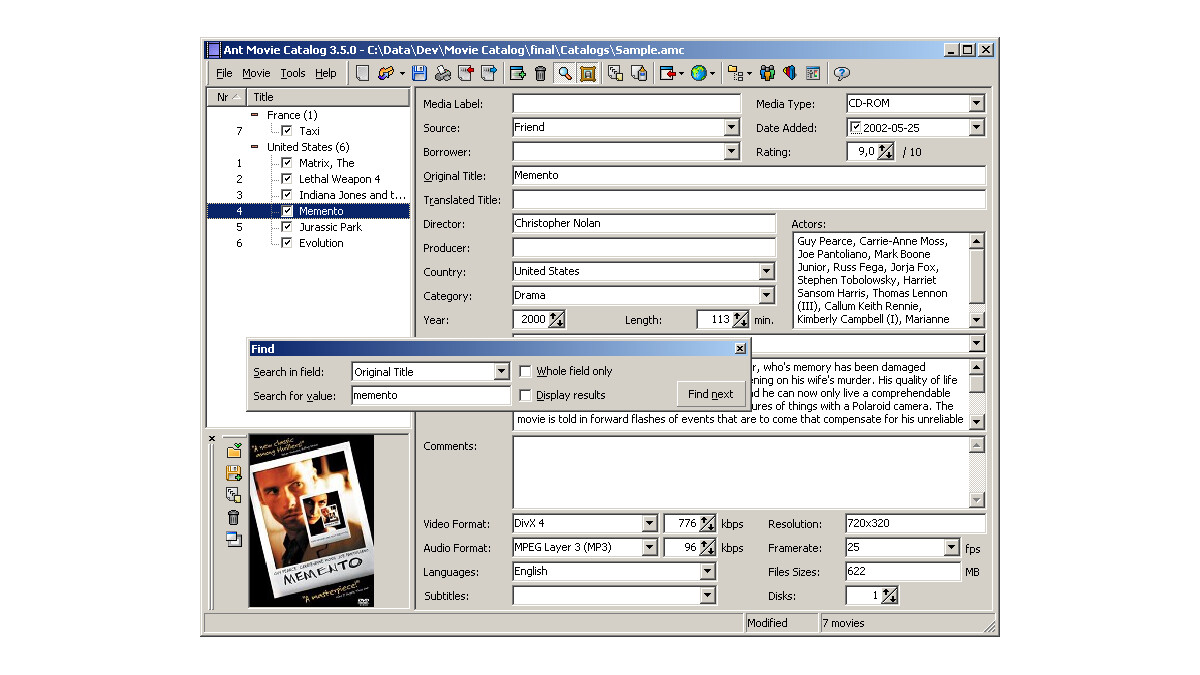Delete the picture using the cover panel trash icon
Screen dimensions: 1200x675
click(x=233, y=517)
